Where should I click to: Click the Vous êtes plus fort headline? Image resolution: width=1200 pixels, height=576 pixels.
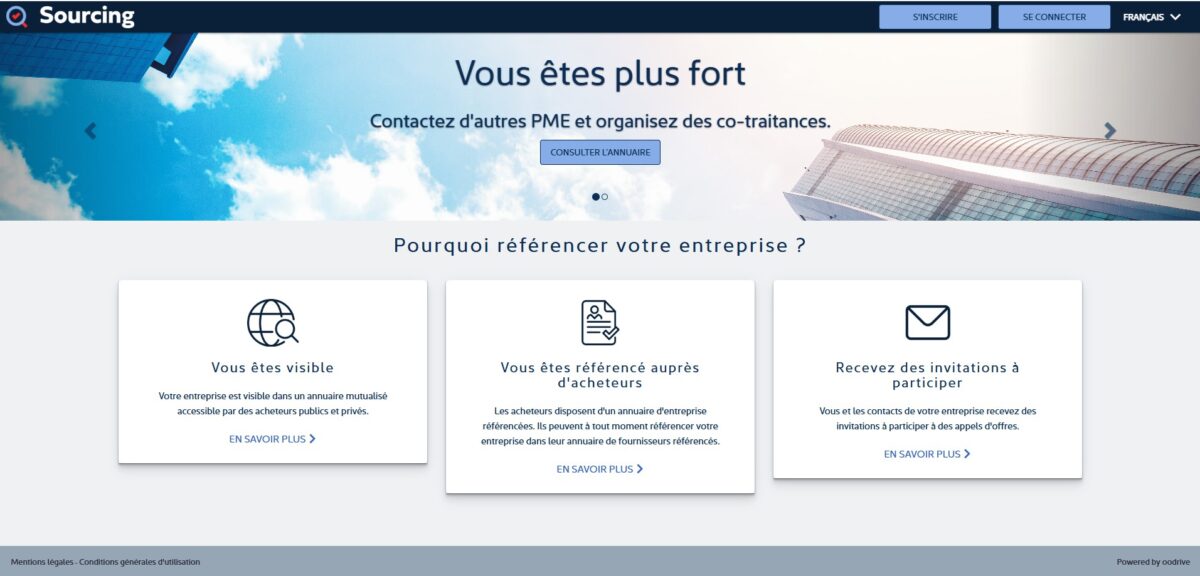(x=600, y=73)
